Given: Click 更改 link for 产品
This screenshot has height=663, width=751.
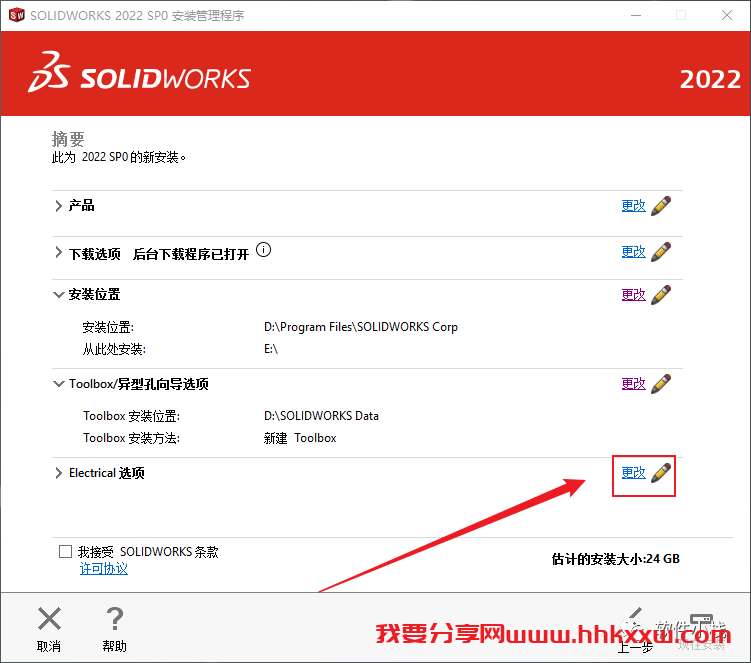Looking at the screenshot, I should tap(634, 206).
